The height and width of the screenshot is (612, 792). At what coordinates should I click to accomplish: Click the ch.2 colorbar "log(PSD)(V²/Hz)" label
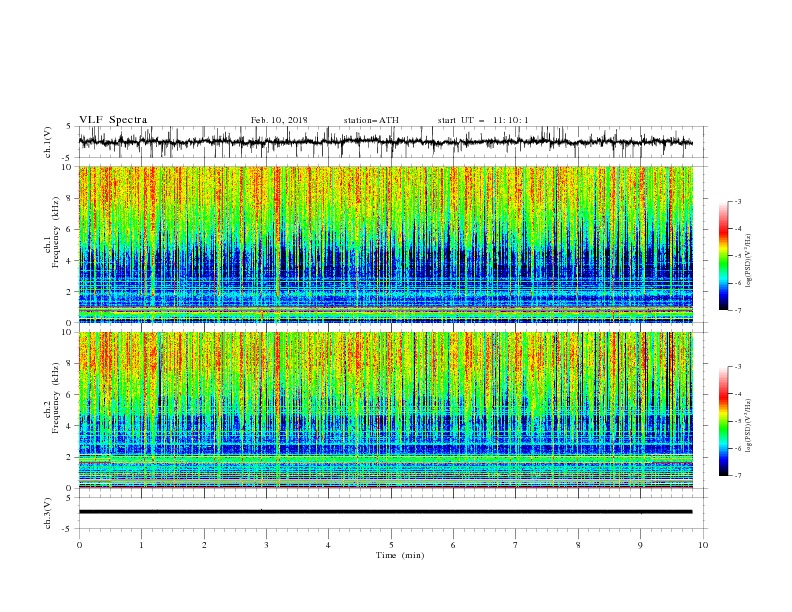(x=748, y=426)
